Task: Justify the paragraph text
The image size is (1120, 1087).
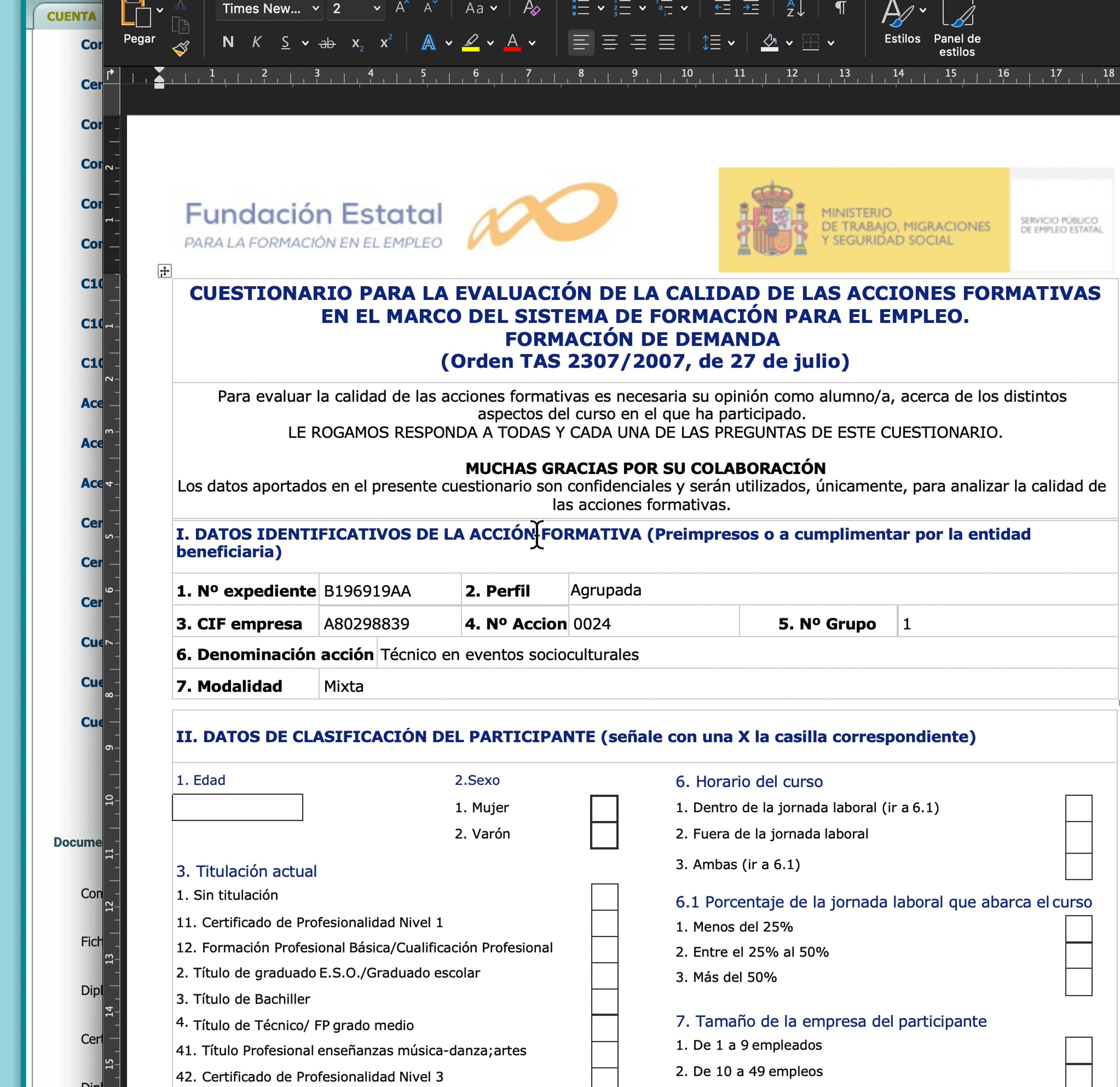Action: click(x=666, y=42)
